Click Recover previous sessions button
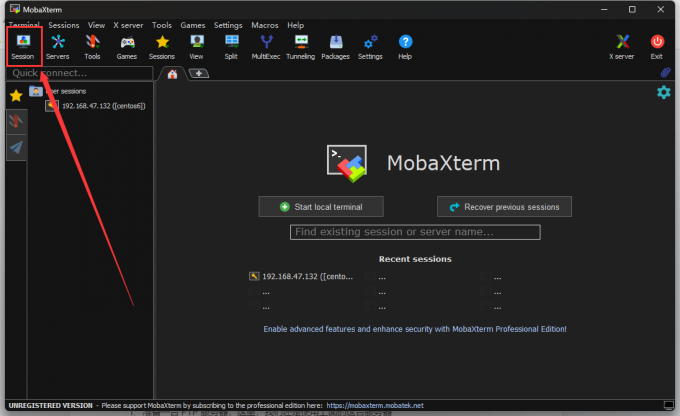 (504, 207)
